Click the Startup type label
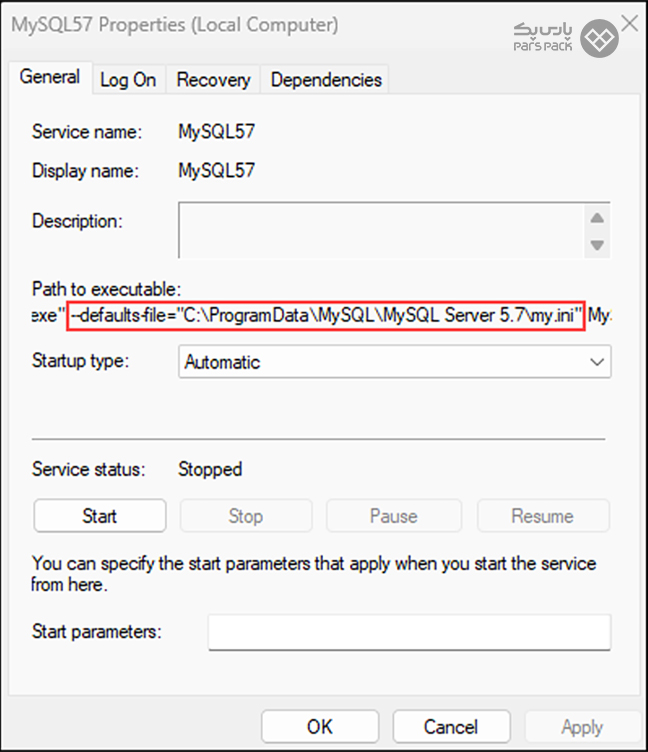648x752 pixels. [x=81, y=361]
